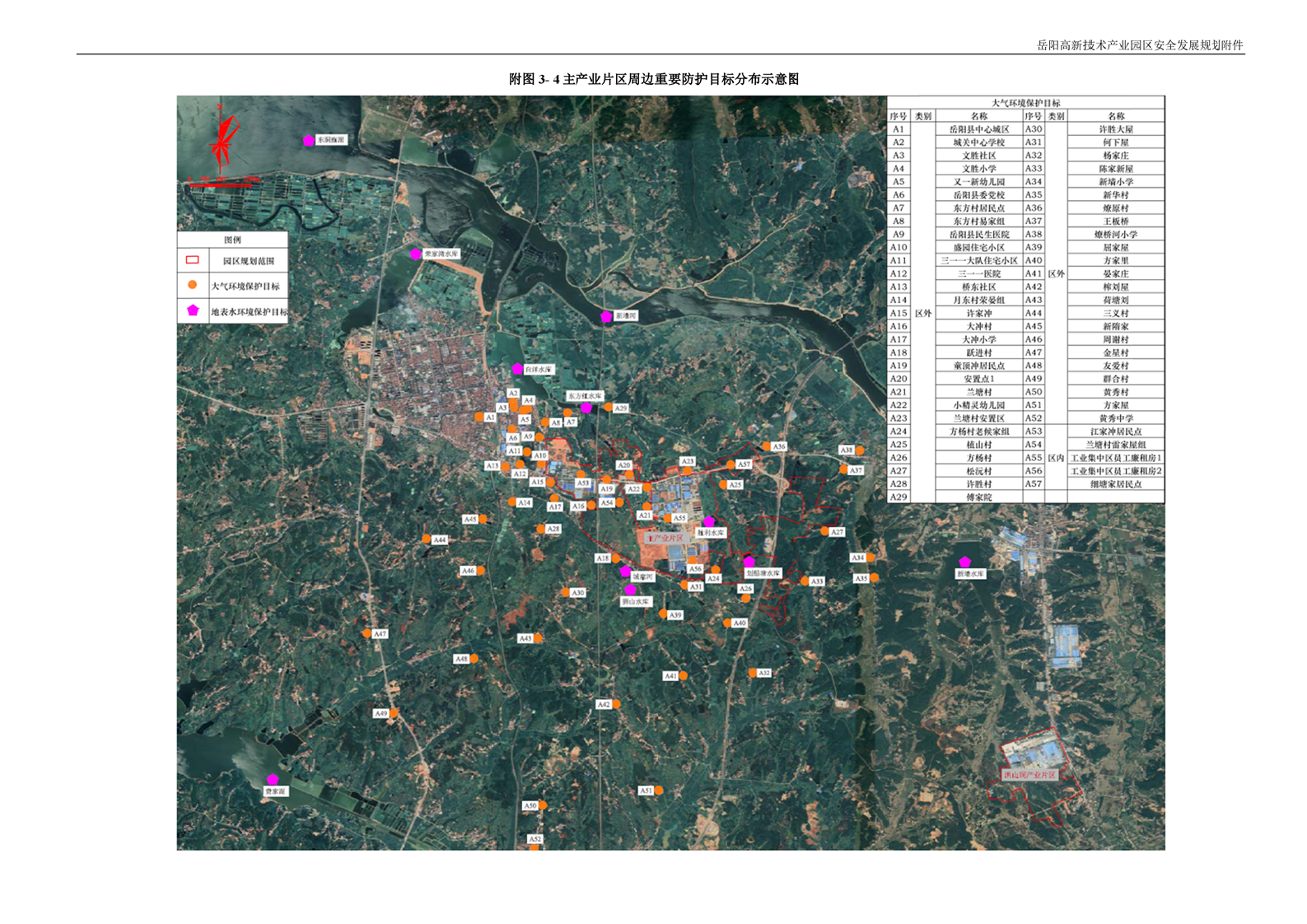Click the orange dot marker for A41

683,676
